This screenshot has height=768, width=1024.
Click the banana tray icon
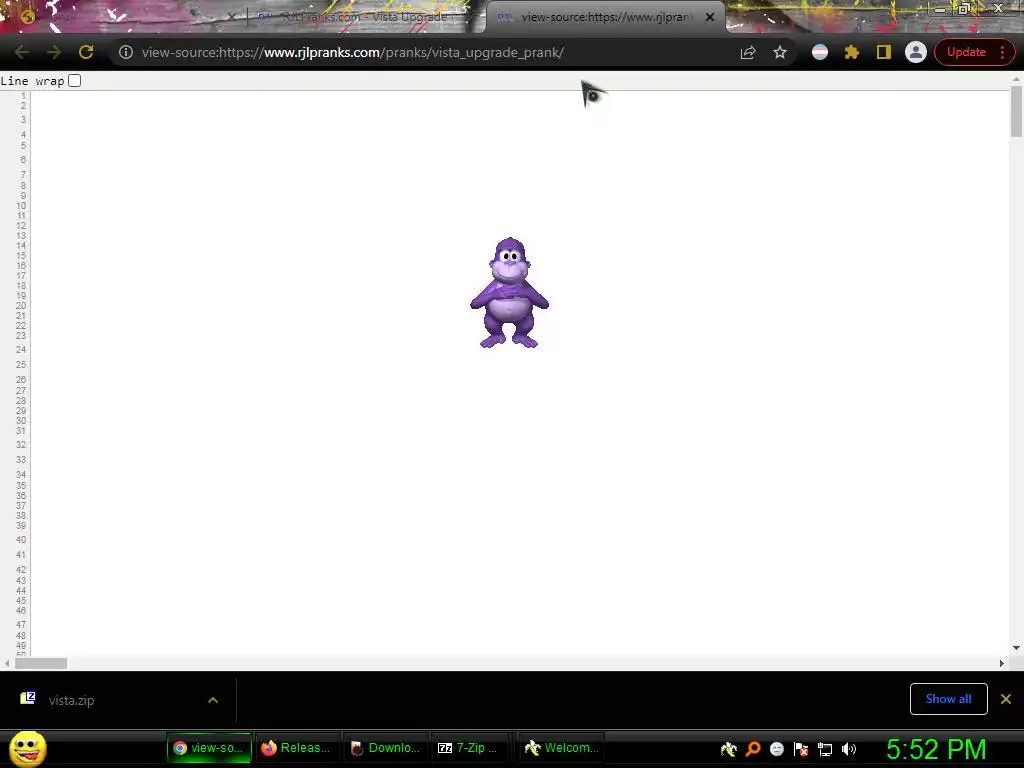click(729, 749)
